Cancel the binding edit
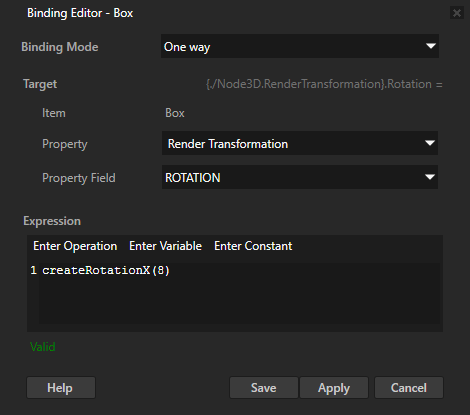 click(409, 388)
